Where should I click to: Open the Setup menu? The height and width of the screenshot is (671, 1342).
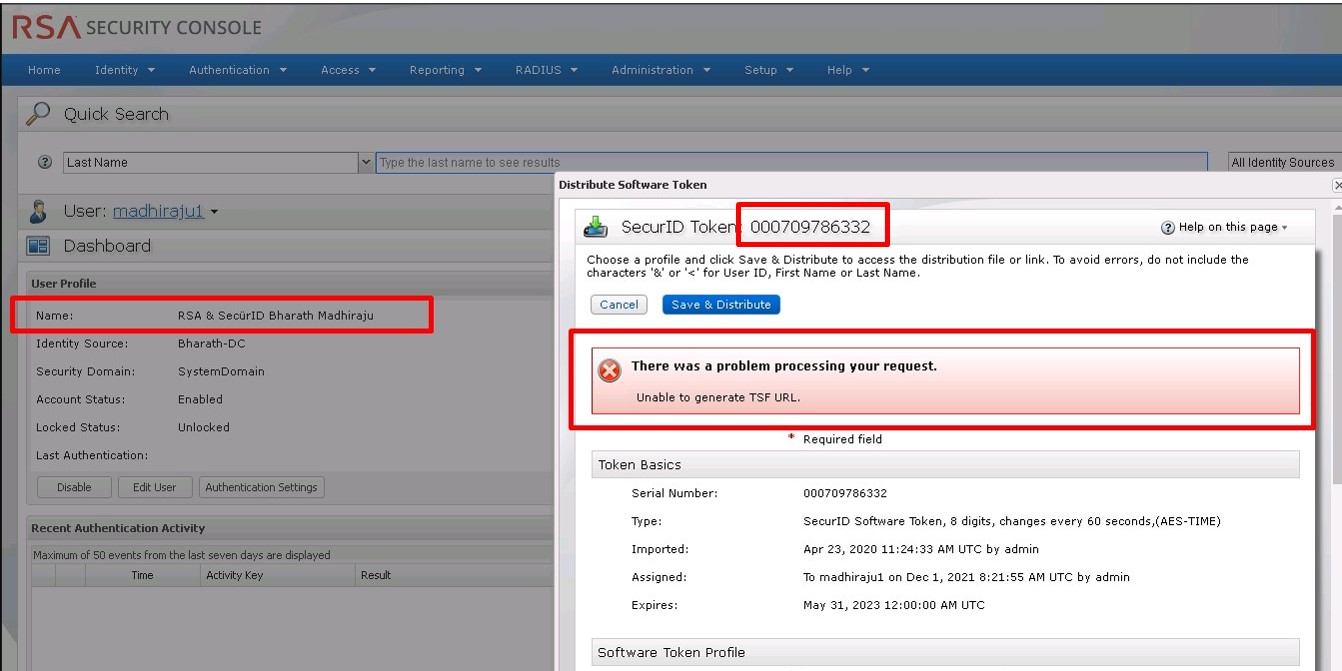[769, 70]
